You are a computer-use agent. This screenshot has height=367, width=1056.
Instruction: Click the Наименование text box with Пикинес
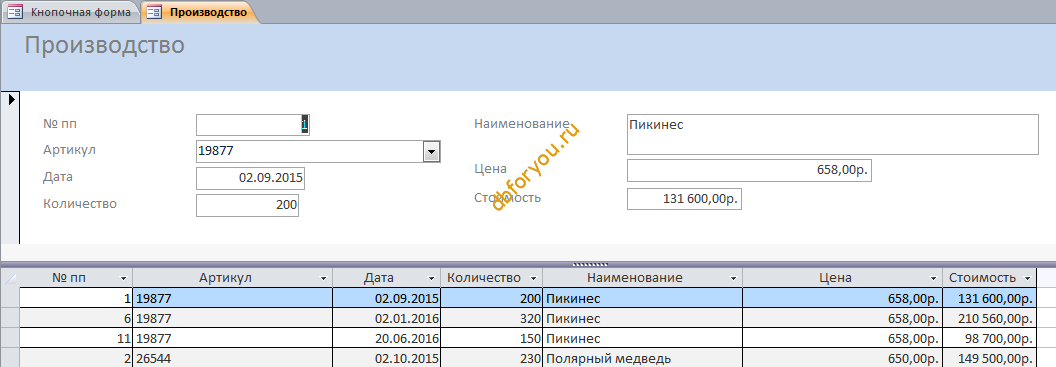tap(832, 135)
